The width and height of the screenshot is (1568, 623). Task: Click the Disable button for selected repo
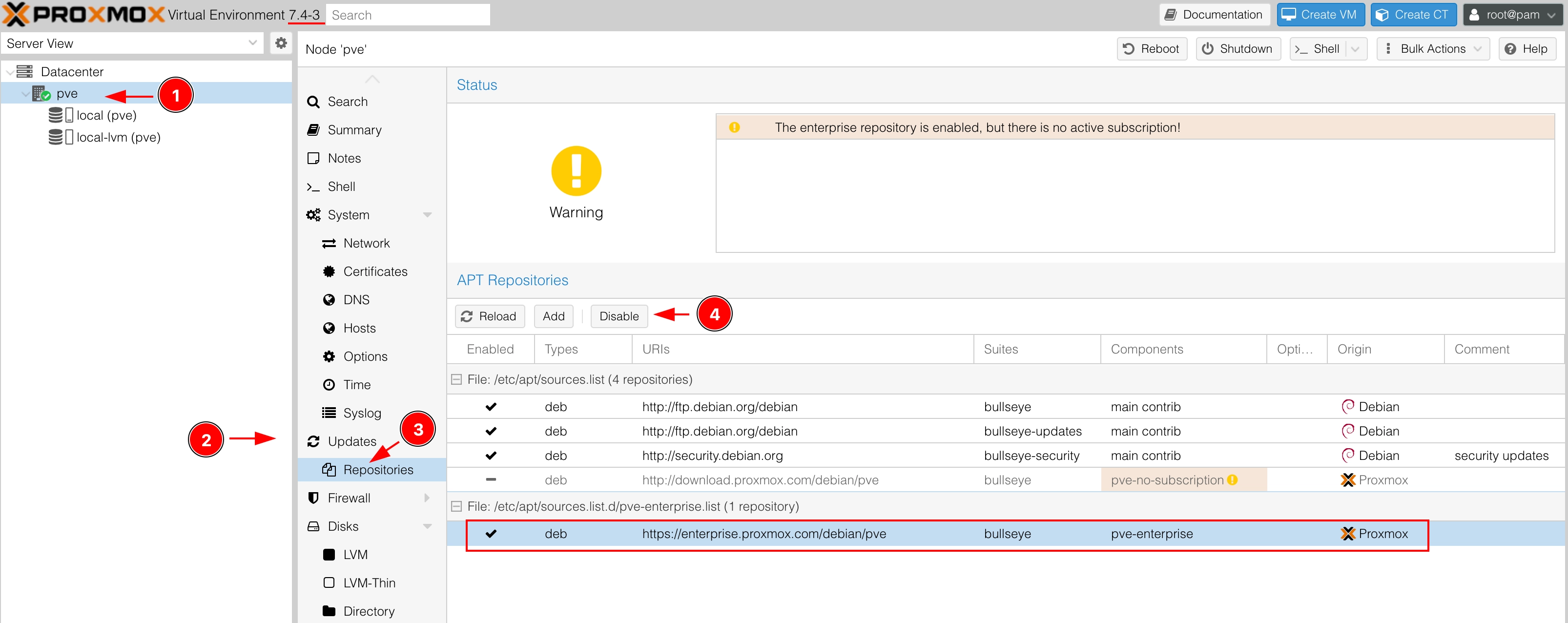click(x=618, y=316)
